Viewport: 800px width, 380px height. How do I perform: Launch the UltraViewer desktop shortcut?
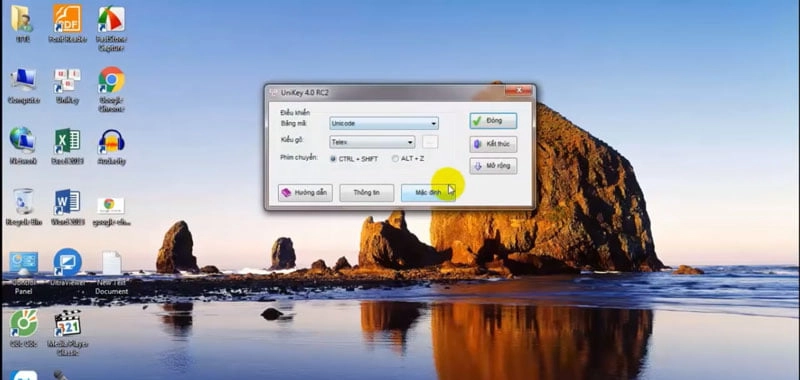click(x=67, y=267)
